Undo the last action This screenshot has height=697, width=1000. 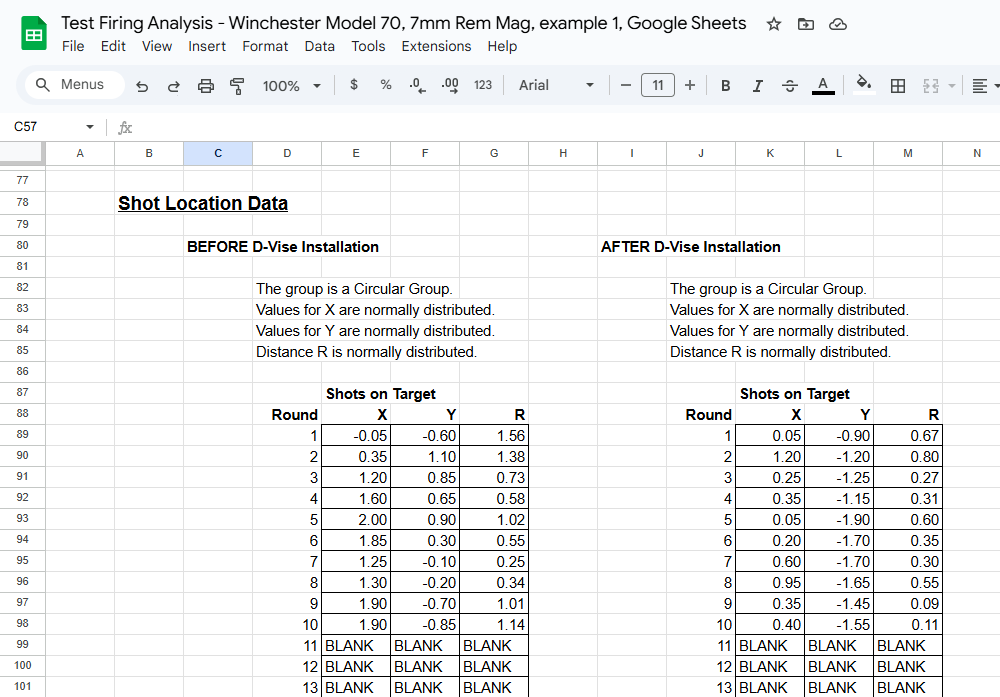coord(141,85)
